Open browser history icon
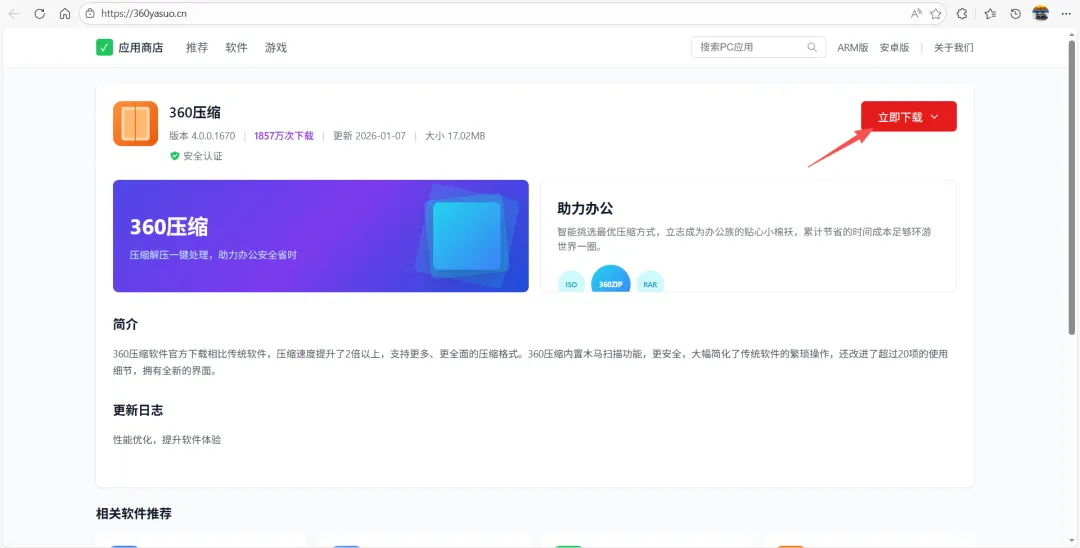This screenshot has height=548, width=1080. tap(1015, 14)
